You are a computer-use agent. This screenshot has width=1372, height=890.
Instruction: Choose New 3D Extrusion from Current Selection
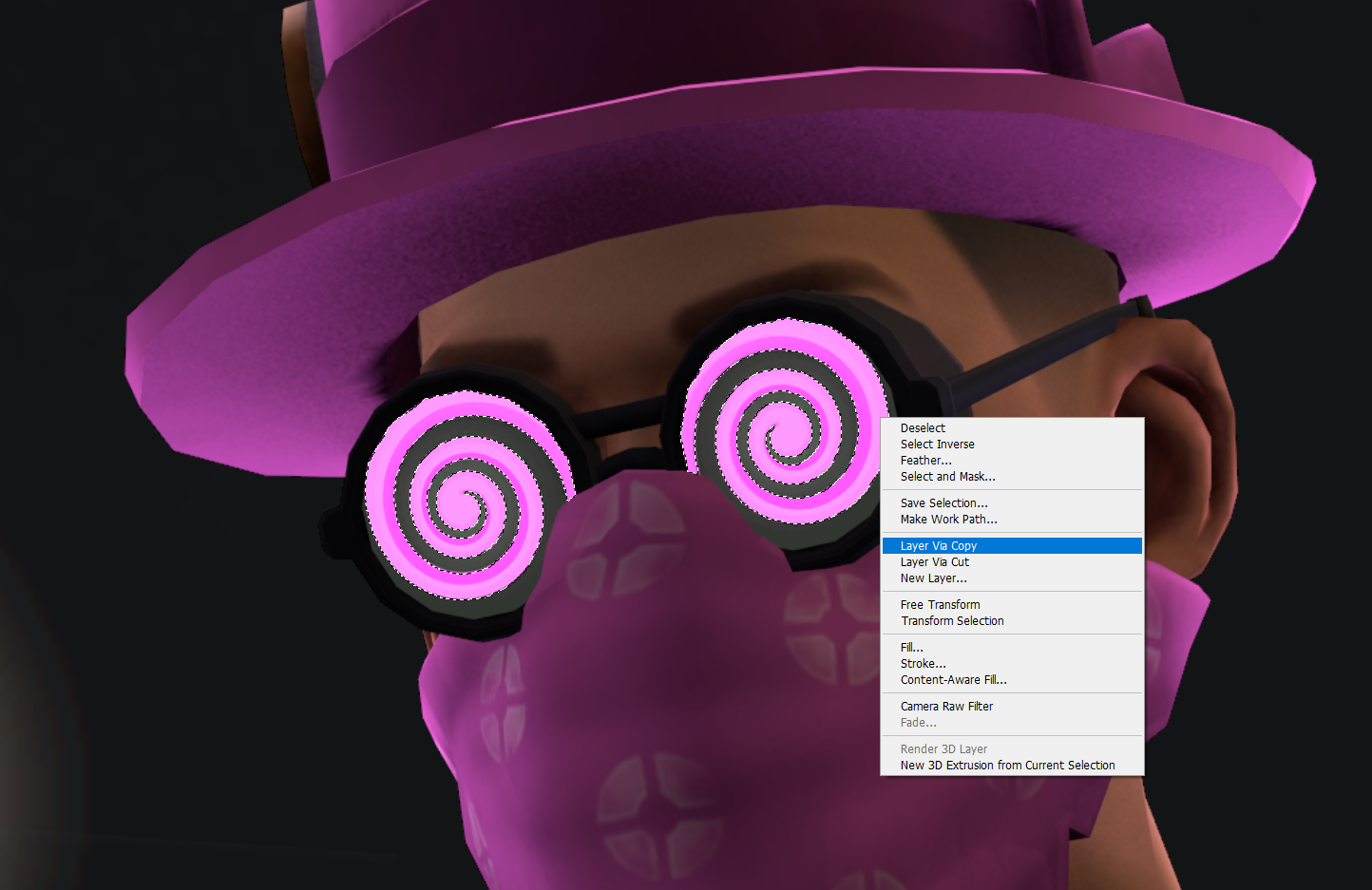click(x=1012, y=766)
